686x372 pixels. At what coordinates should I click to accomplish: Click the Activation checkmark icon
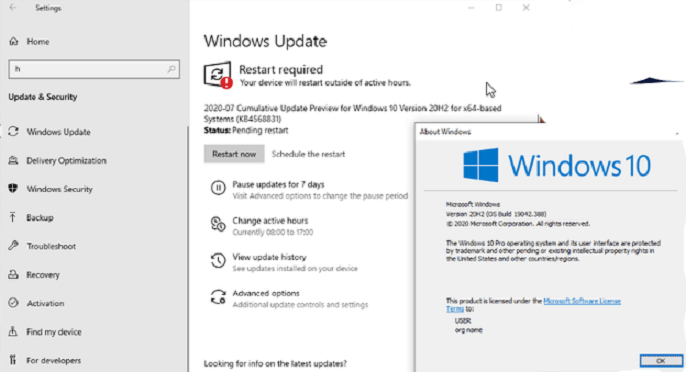tap(14, 303)
